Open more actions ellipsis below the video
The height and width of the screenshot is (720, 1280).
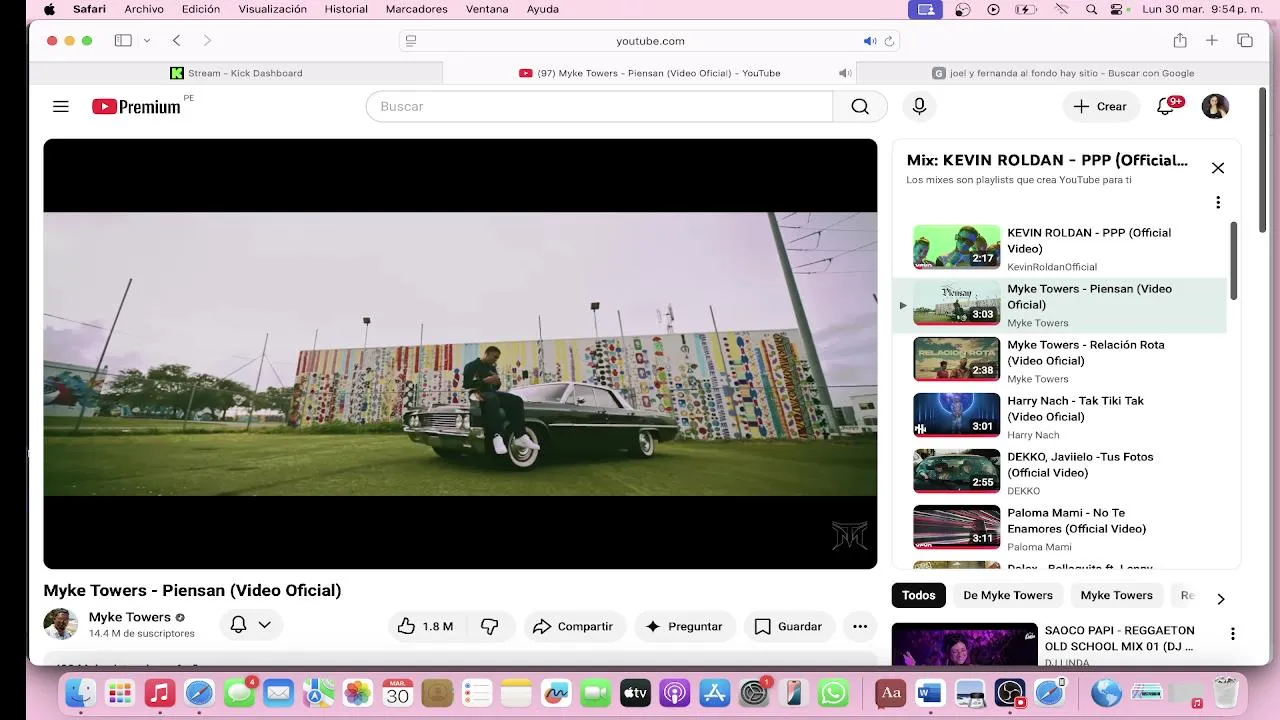tap(860, 626)
